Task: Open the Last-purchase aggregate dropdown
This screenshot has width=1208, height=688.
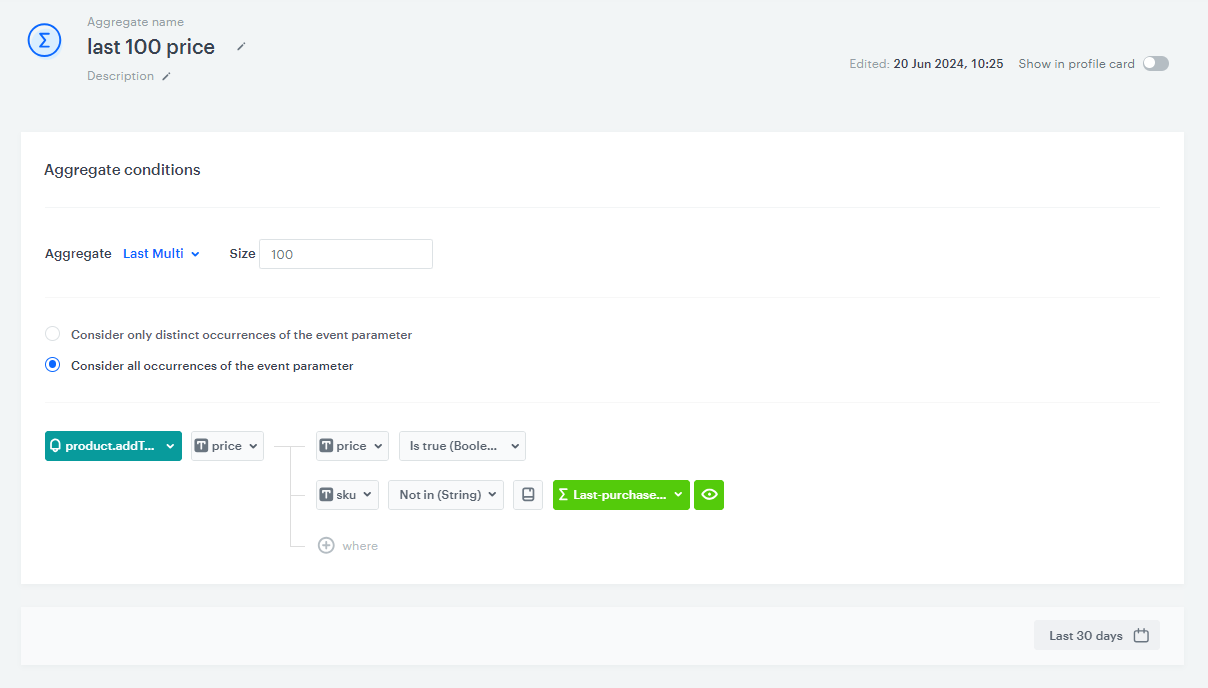Action: [x=621, y=495]
